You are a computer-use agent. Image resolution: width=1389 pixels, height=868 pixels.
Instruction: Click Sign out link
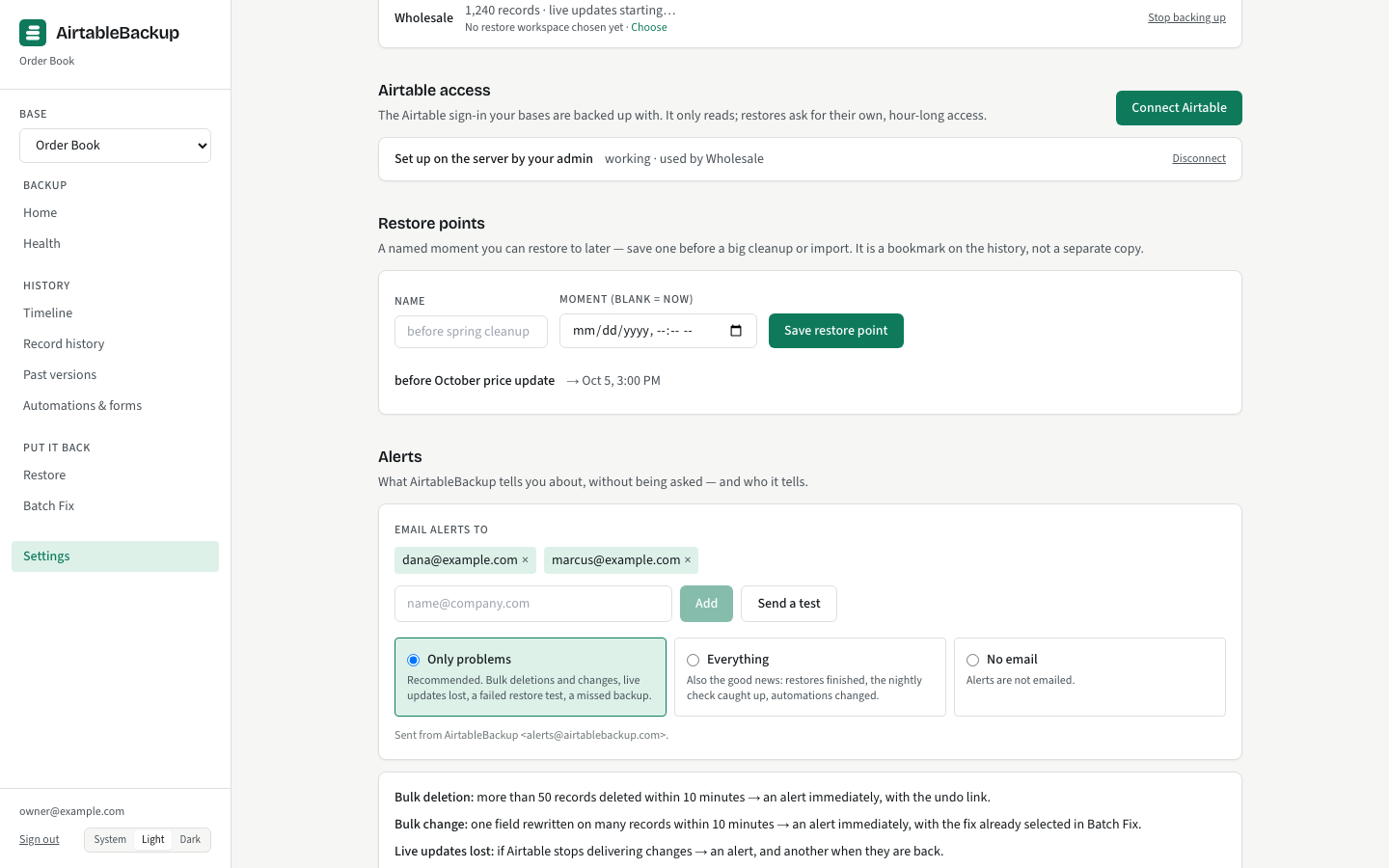[40, 840]
